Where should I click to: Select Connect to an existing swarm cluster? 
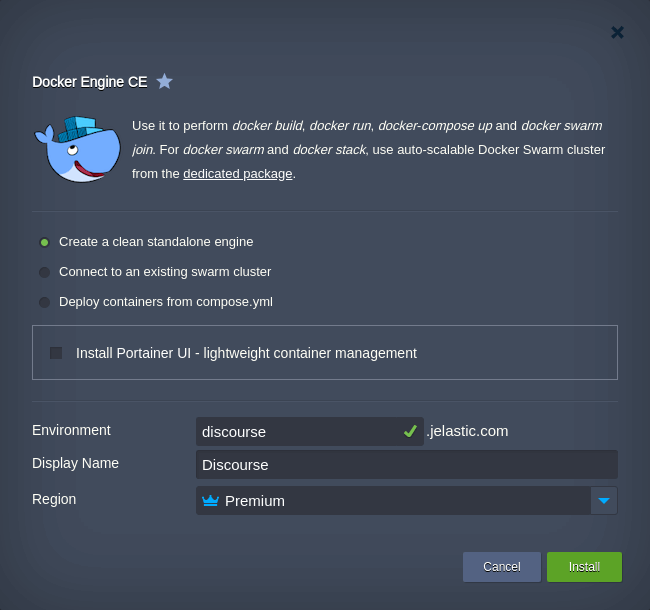point(44,272)
